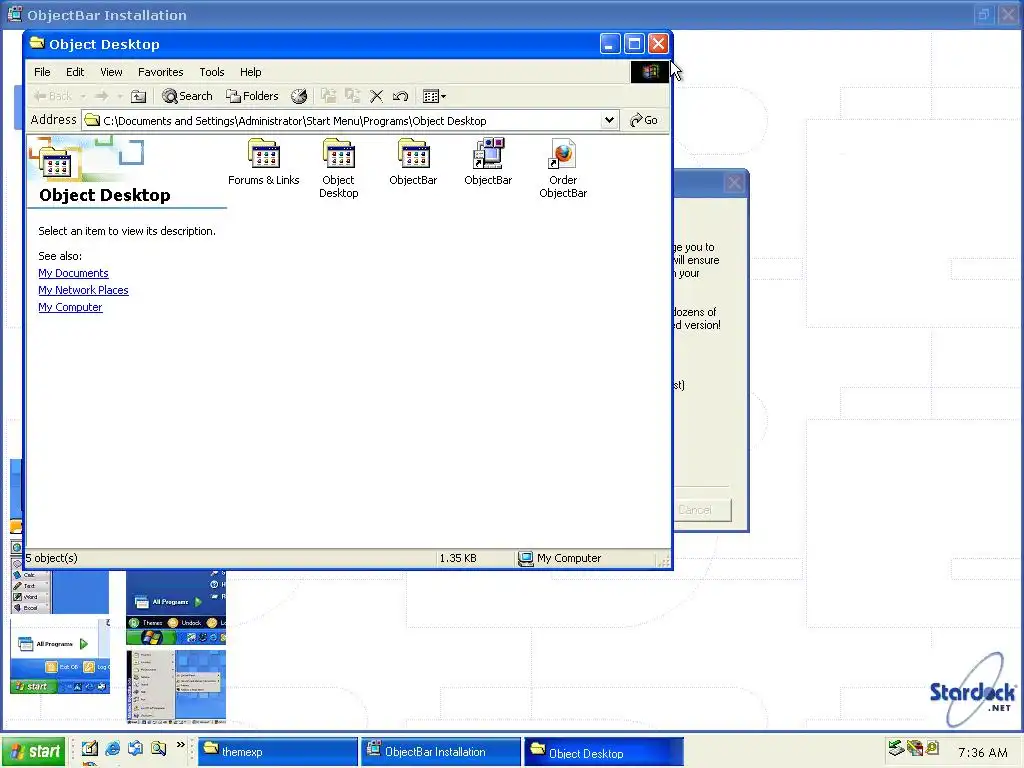Click the Start button

tap(33, 752)
